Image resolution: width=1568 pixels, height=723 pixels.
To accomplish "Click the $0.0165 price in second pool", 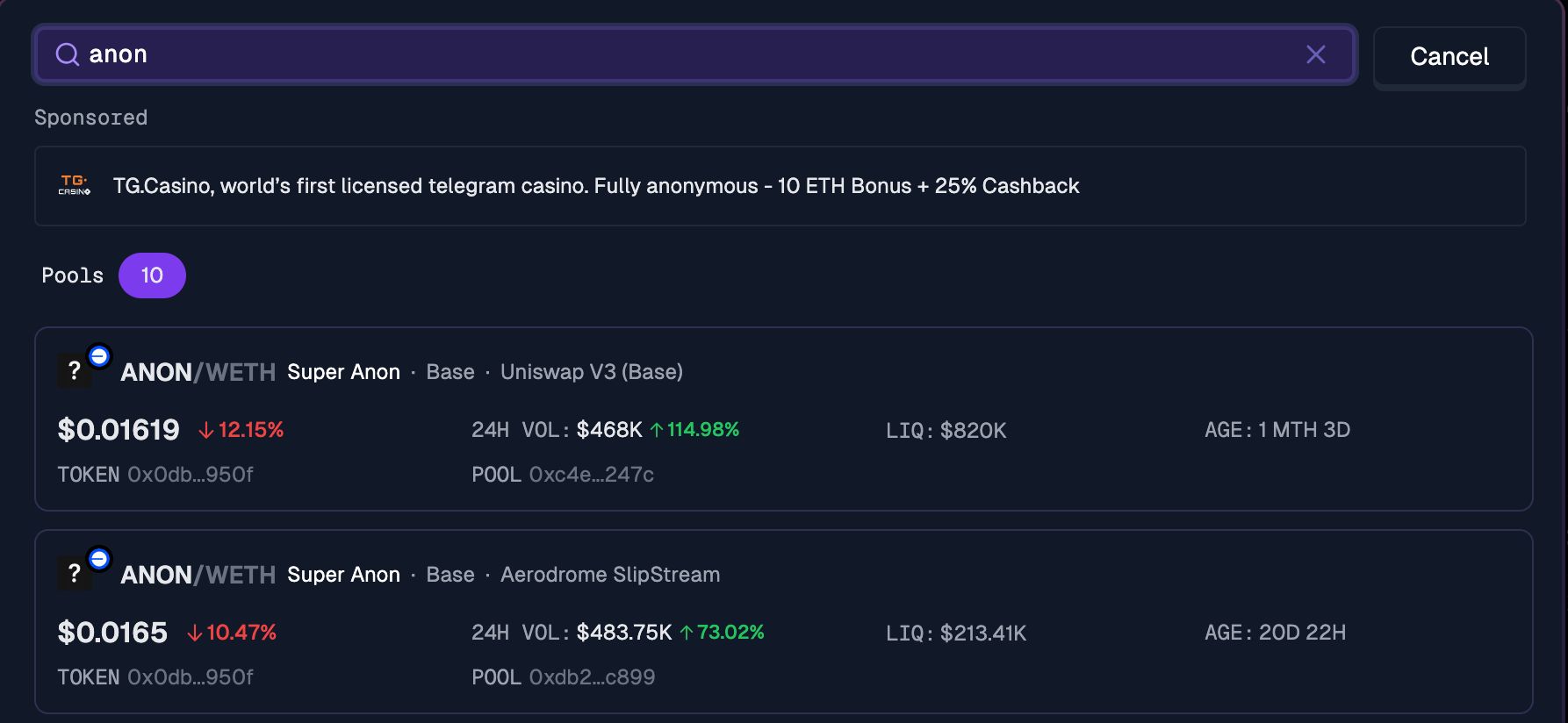I will (x=112, y=633).
